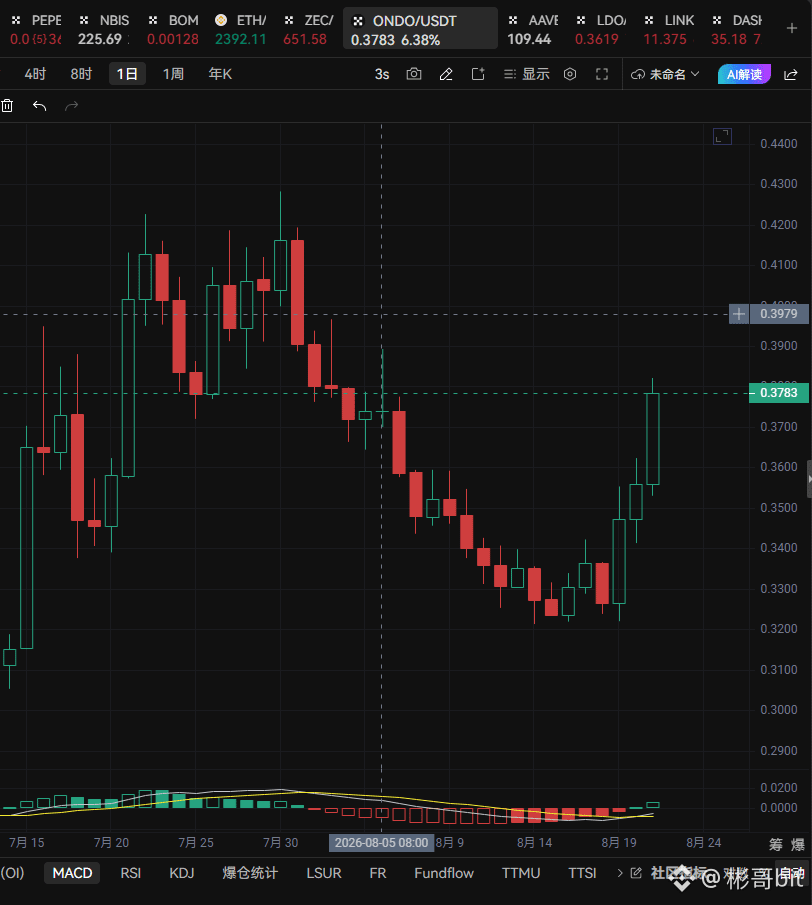Image resolution: width=812 pixels, height=905 pixels.
Task: Click the share arrow icon
Action: click(x=791, y=74)
